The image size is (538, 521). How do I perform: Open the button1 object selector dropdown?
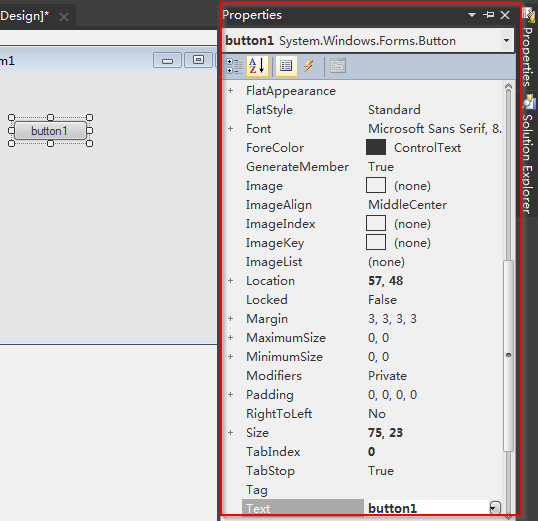click(506, 40)
